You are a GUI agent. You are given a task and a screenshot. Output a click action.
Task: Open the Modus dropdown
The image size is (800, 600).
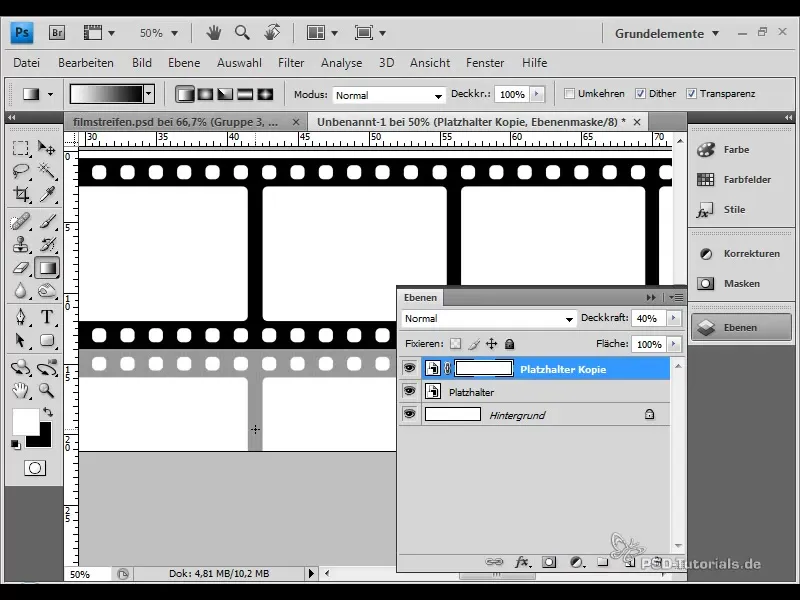tap(389, 95)
